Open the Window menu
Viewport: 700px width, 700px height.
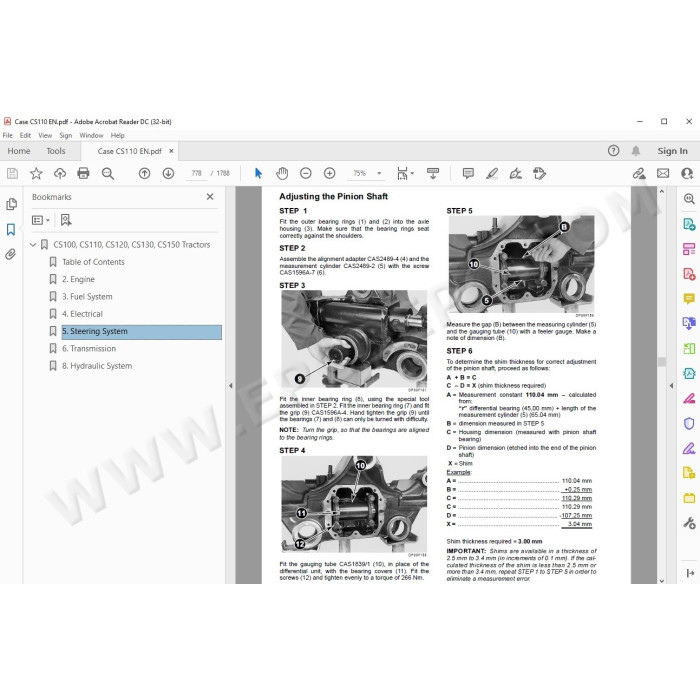coord(91,135)
